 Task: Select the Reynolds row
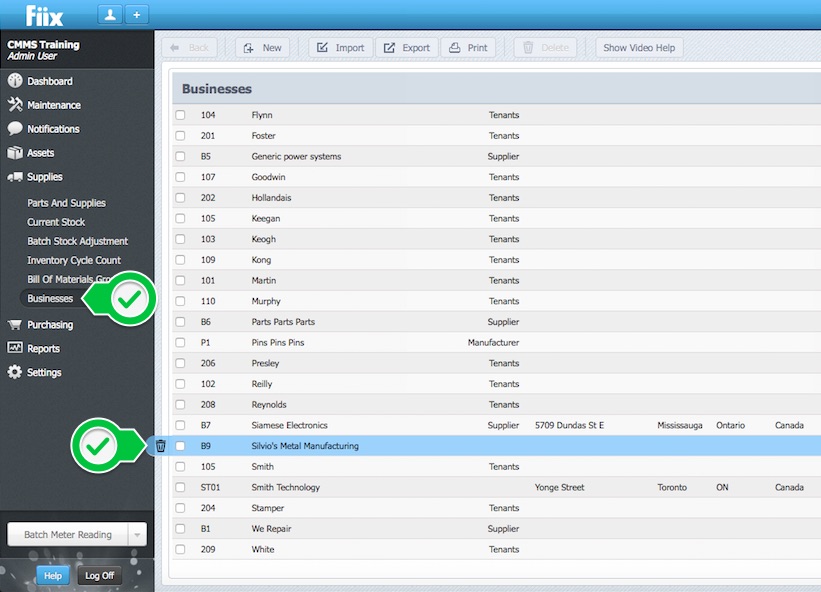[x=496, y=405]
